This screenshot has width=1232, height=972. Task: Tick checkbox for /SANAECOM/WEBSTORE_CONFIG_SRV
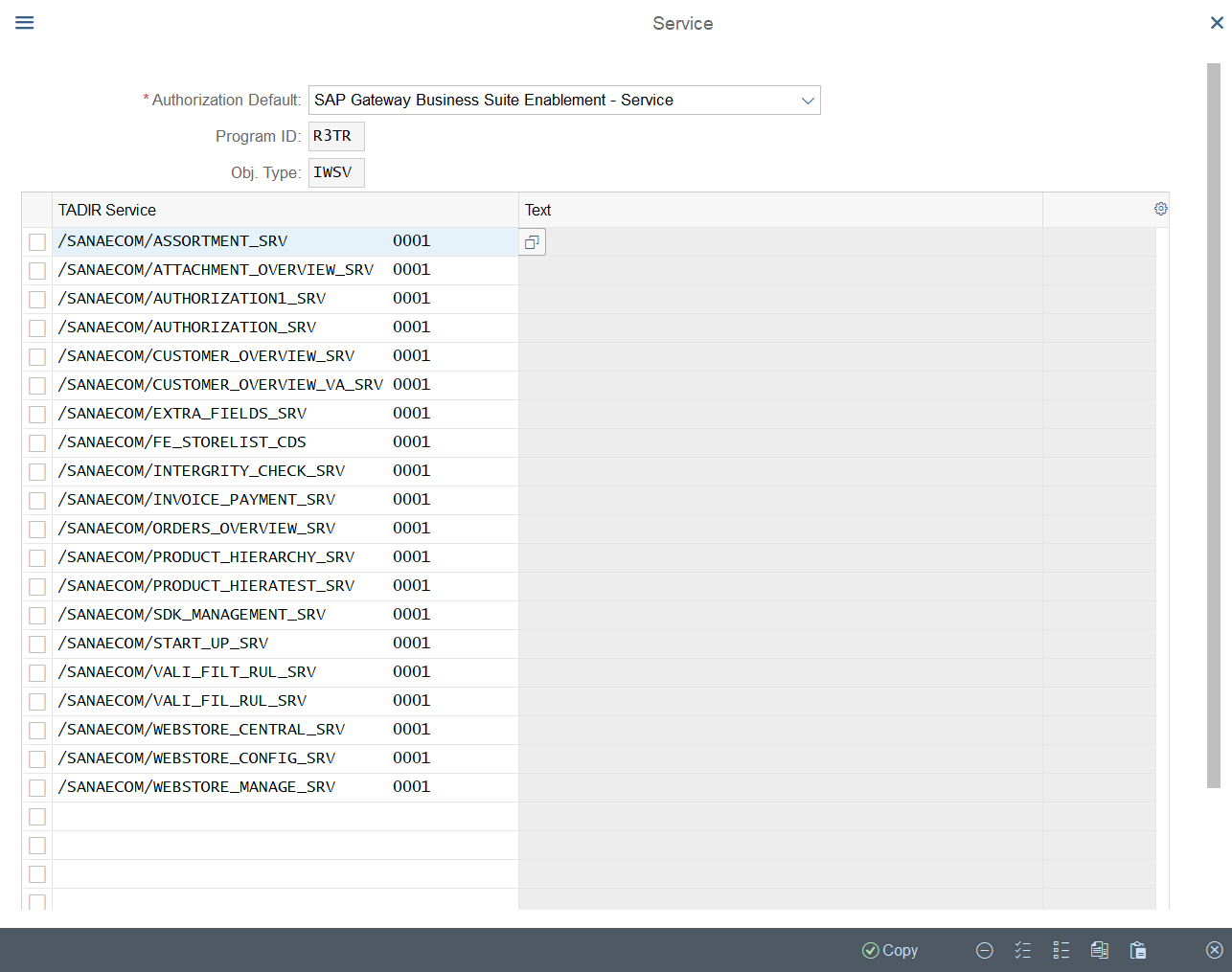pyautogui.click(x=37, y=759)
